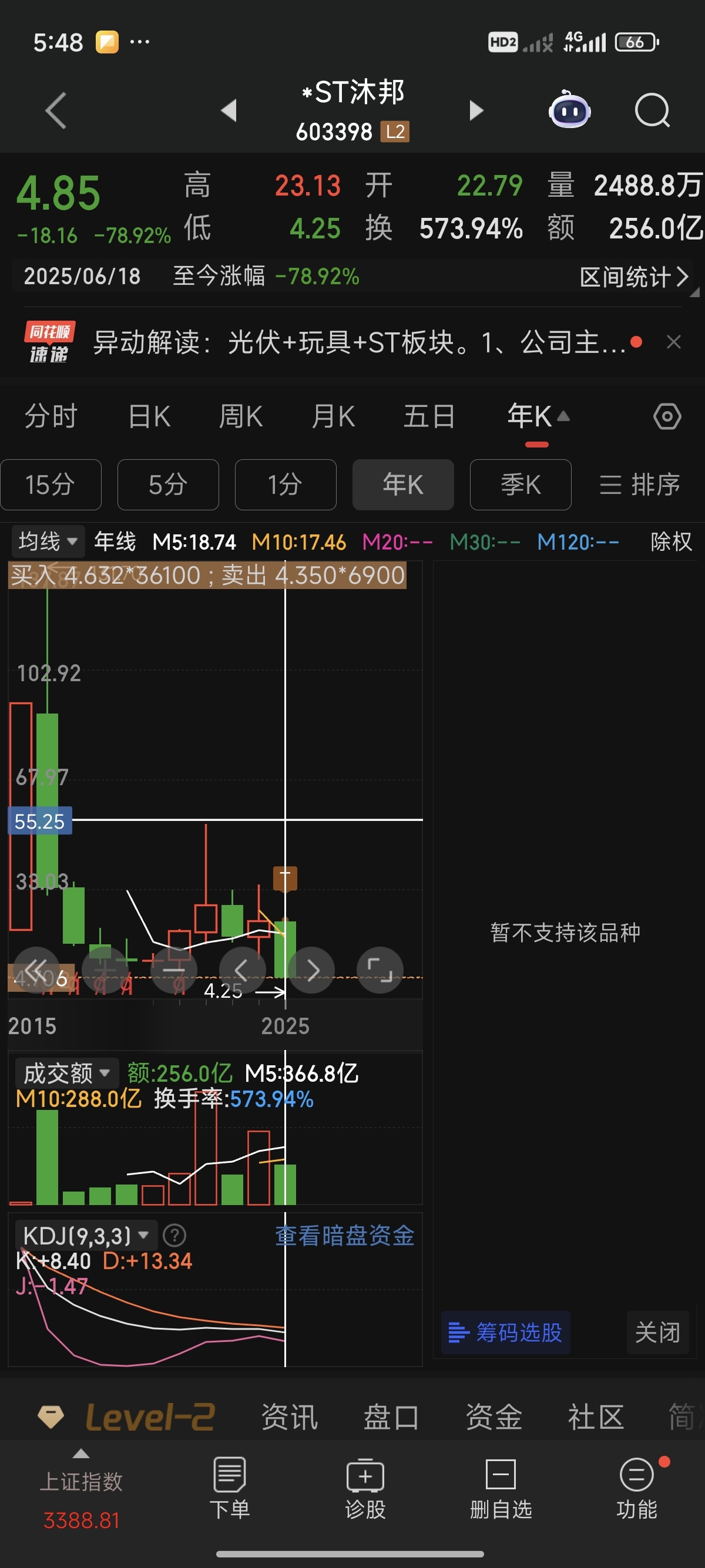Tap the Level-2 diamond icon
Viewport: 705px width, 1568px height.
51,1417
